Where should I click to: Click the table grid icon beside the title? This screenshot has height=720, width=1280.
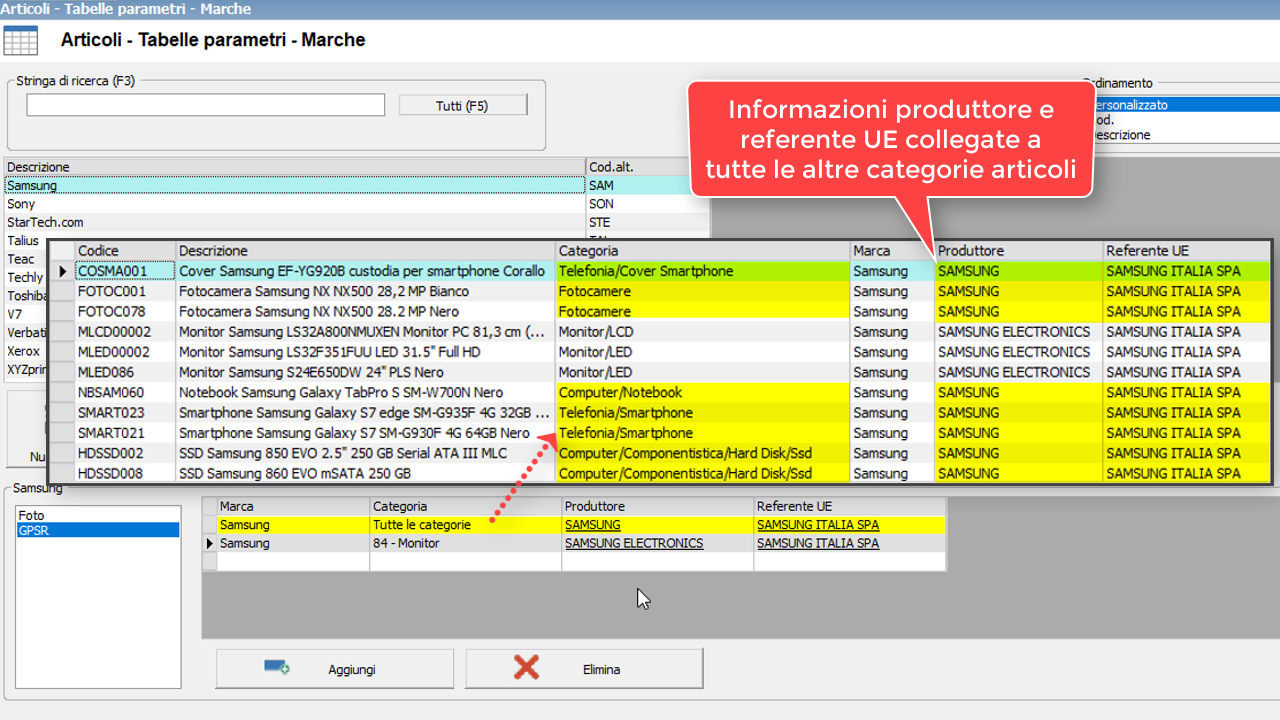pyautogui.click(x=21, y=41)
